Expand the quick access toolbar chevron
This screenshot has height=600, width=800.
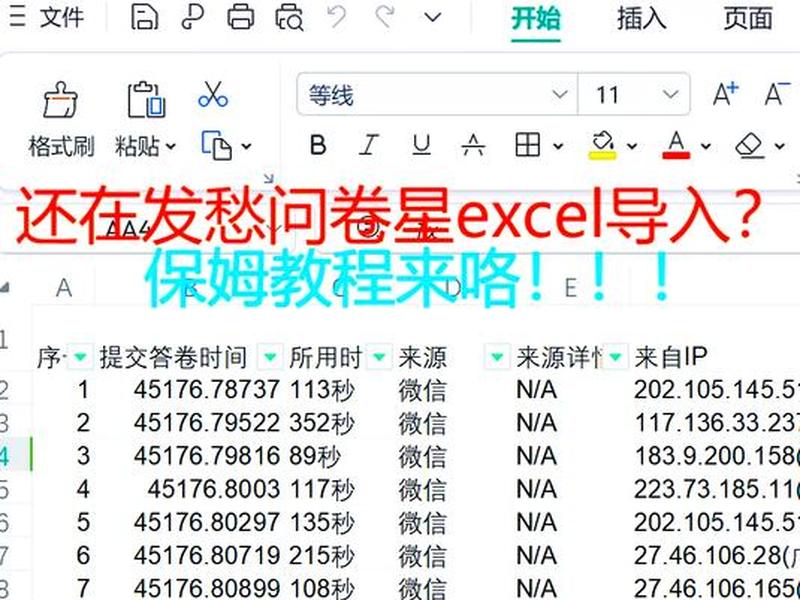(433, 18)
